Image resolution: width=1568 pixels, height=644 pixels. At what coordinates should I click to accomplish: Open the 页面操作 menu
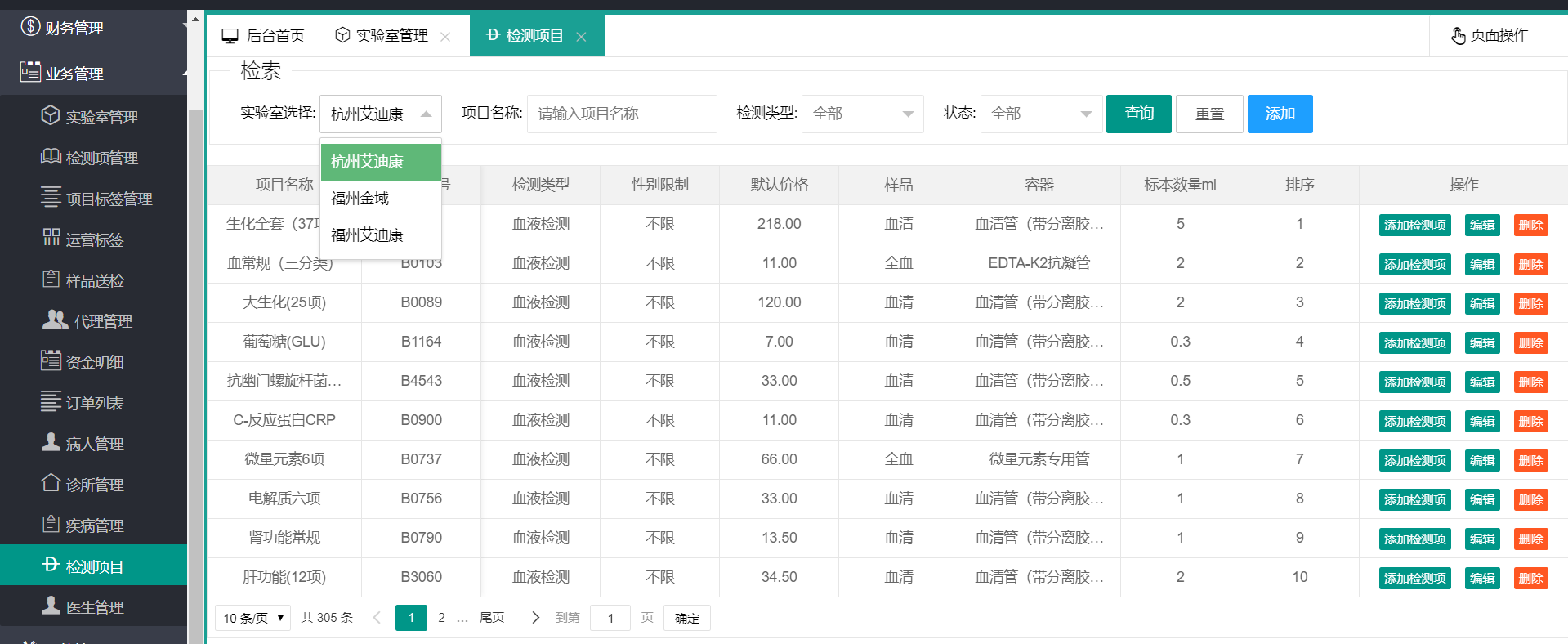[1489, 35]
